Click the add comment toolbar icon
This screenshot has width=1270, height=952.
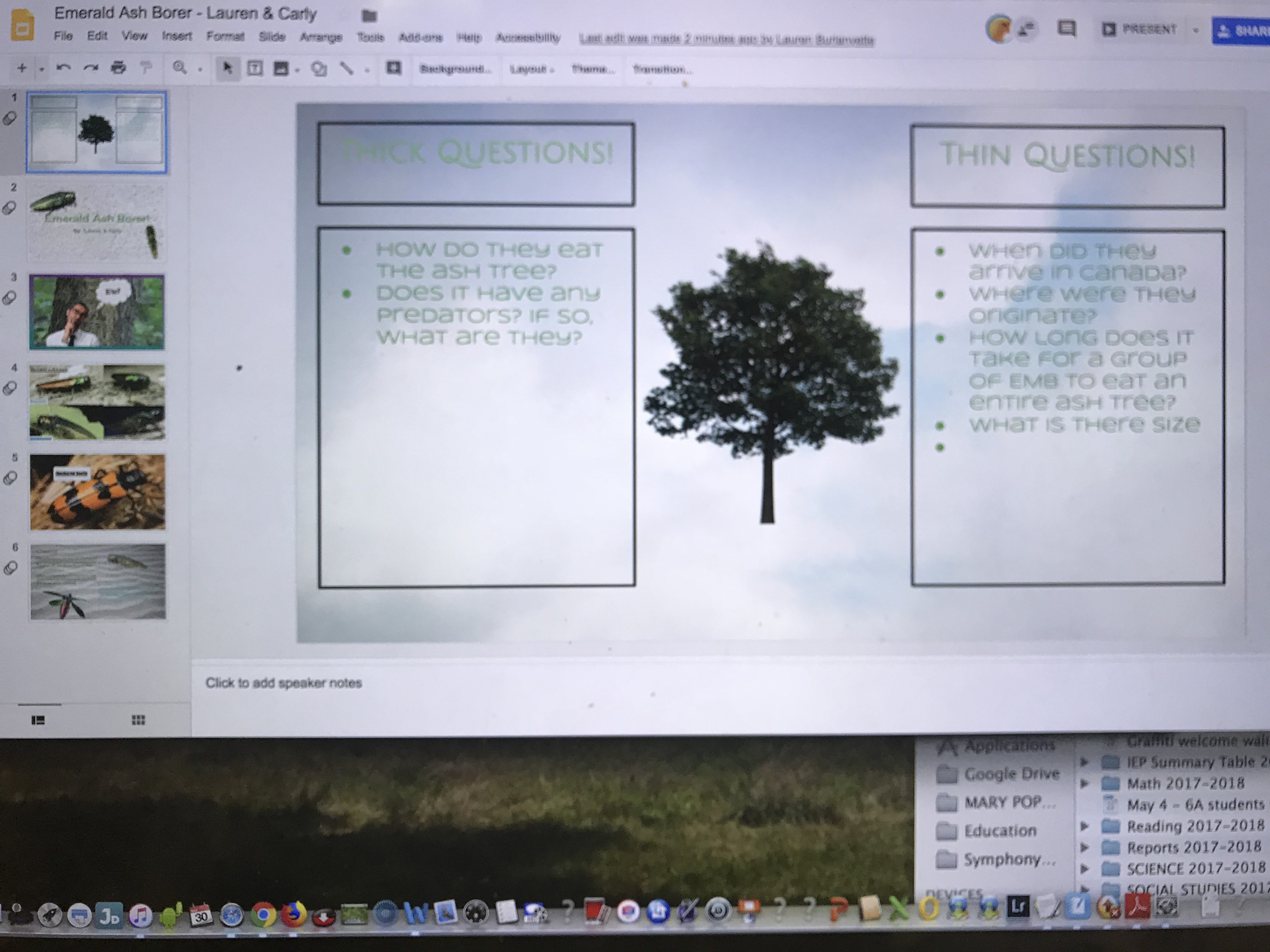[393, 68]
